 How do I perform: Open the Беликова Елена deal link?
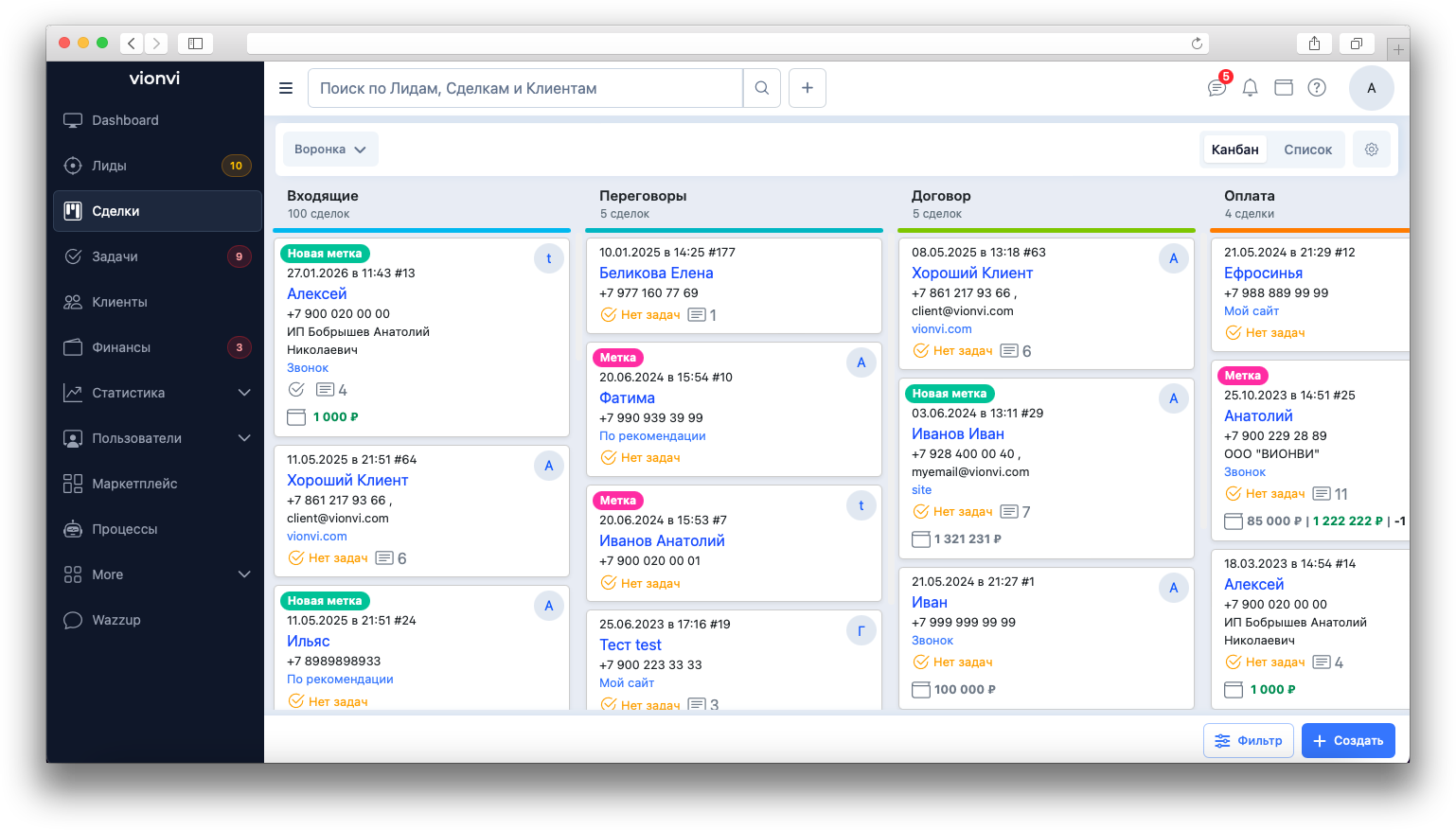click(x=656, y=273)
